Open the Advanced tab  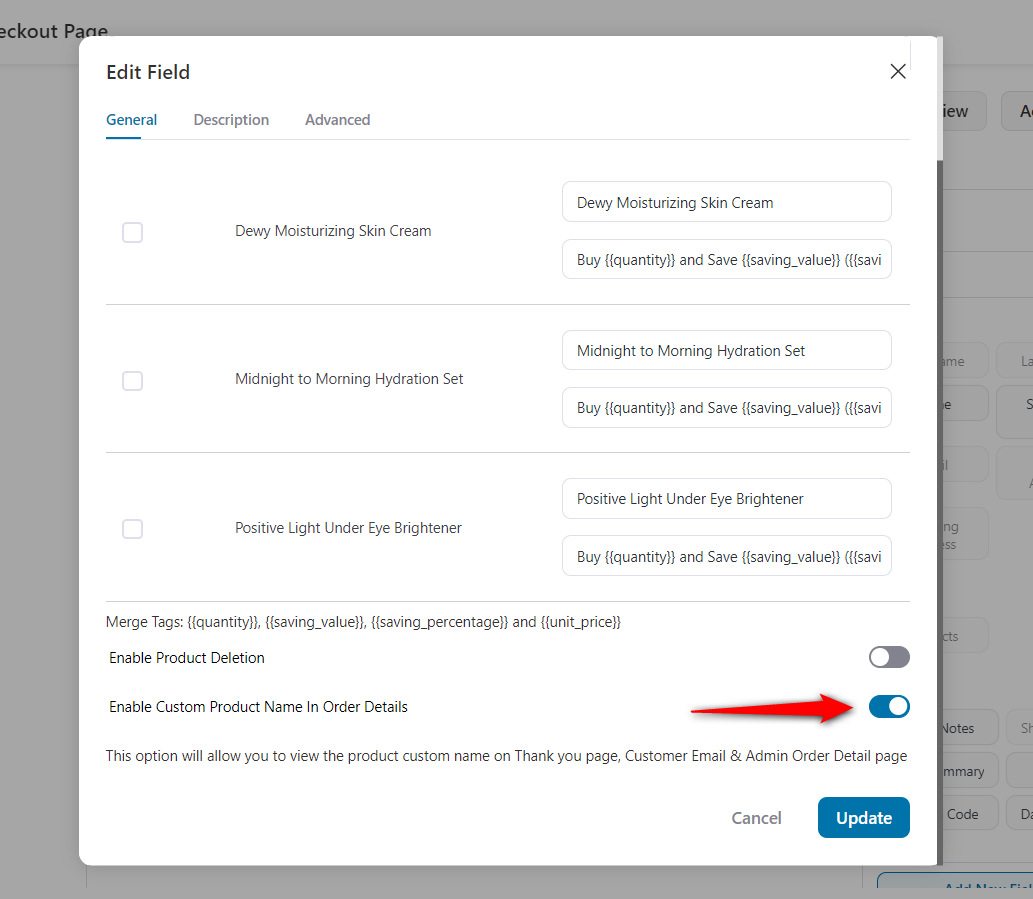pos(337,119)
